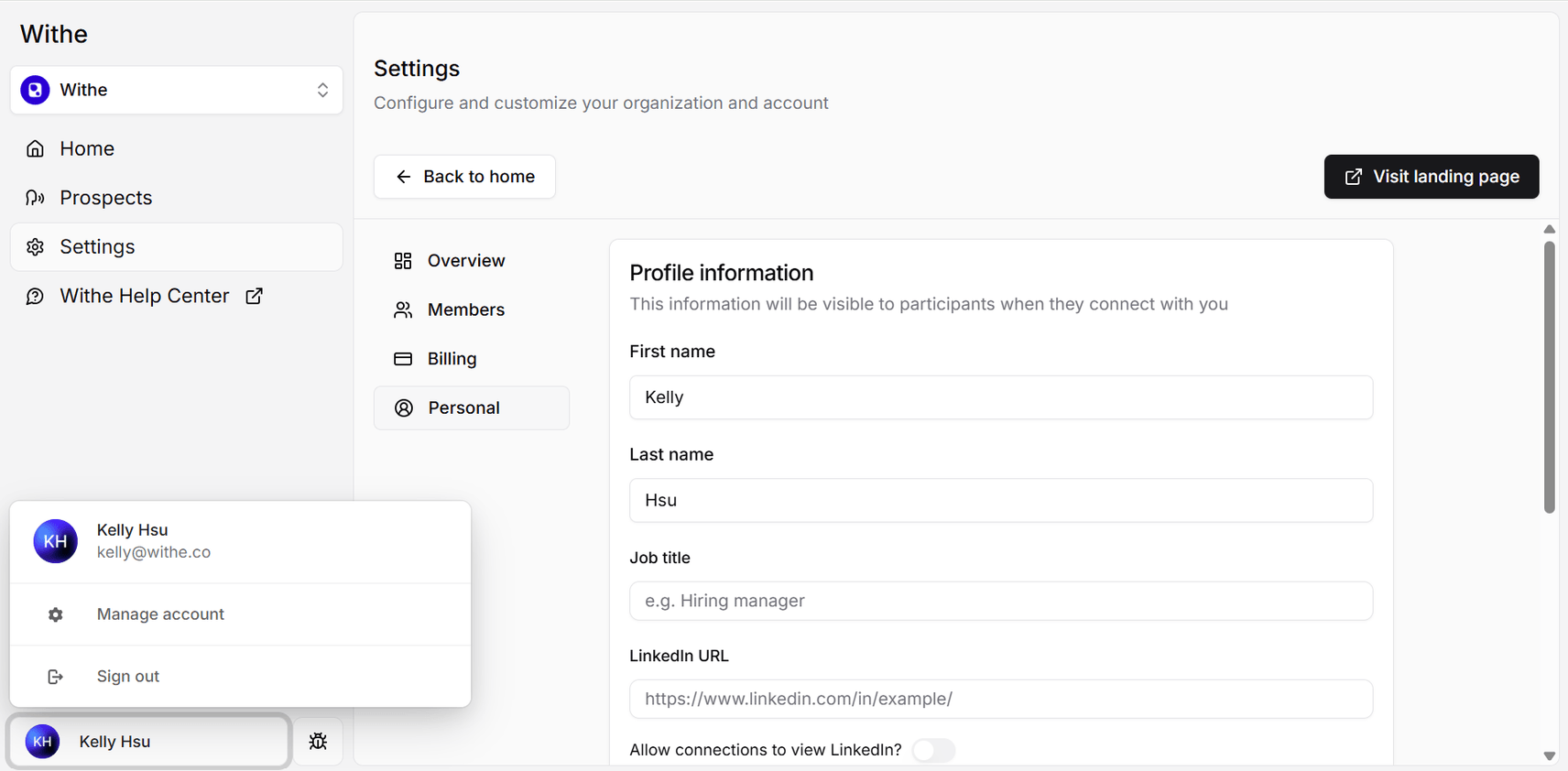The width and height of the screenshot is (1568, 771).
Task: Click into the Job title input field
Action: [x=1001, y=602]
